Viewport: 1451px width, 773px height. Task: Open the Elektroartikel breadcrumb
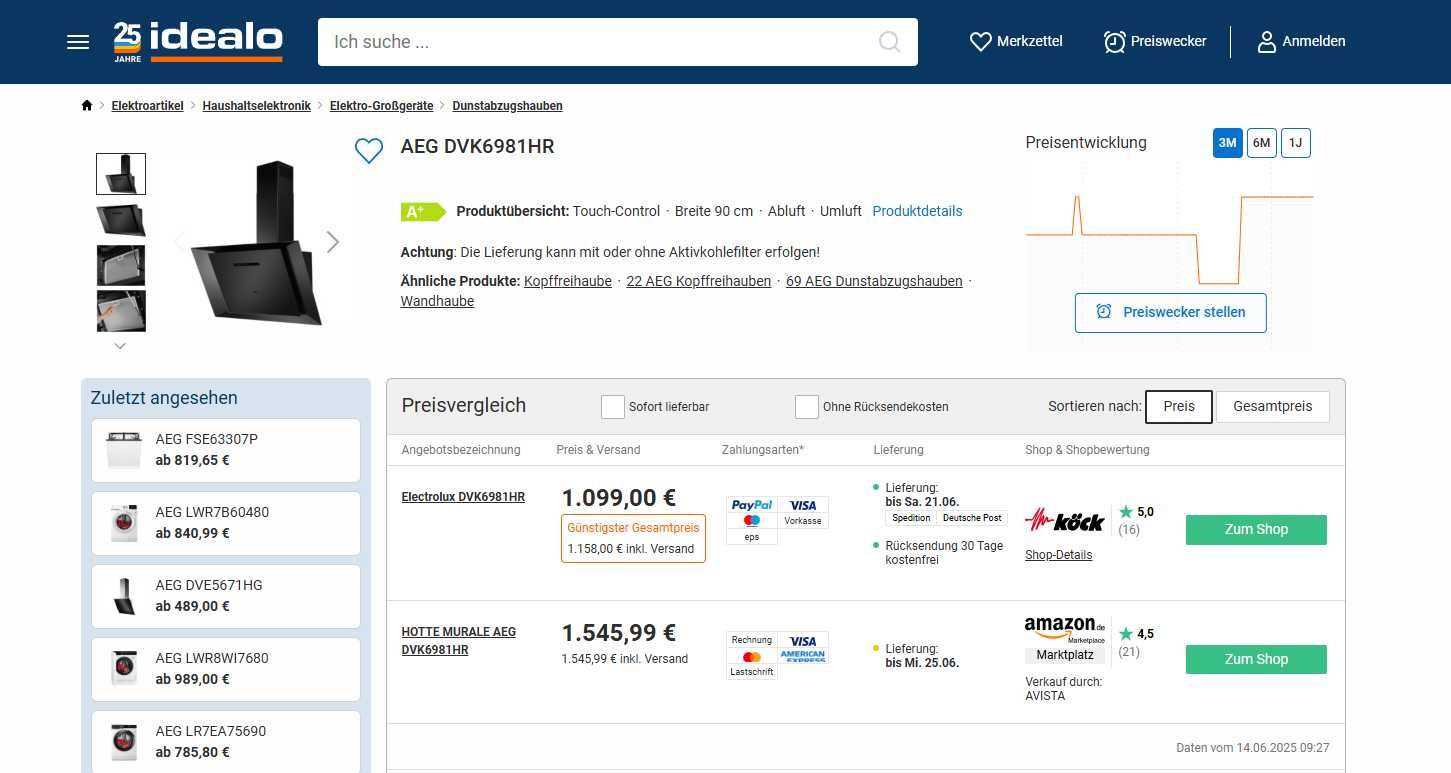[x=148, y=106]
